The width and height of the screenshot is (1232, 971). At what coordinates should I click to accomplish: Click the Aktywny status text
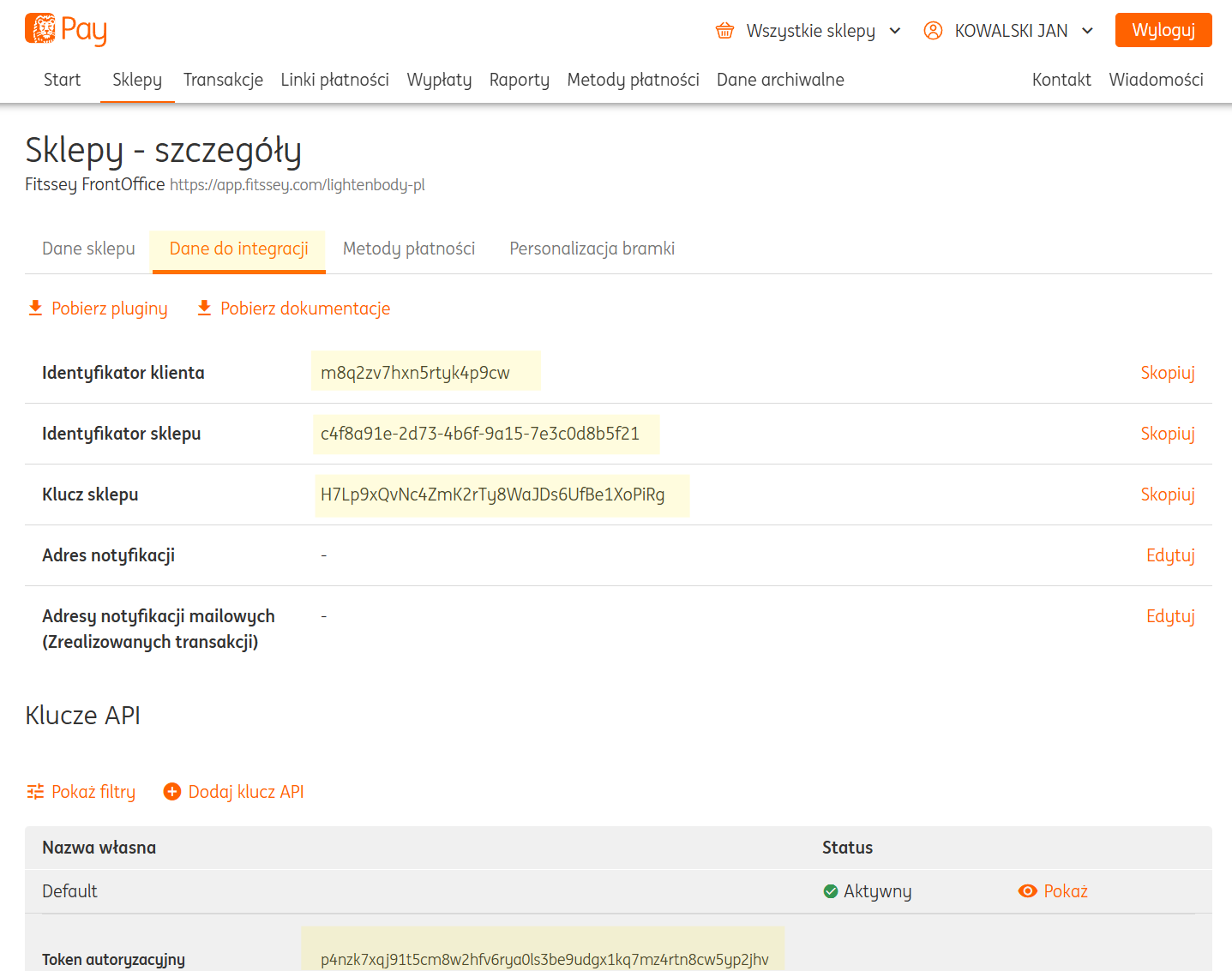[877, 891]
